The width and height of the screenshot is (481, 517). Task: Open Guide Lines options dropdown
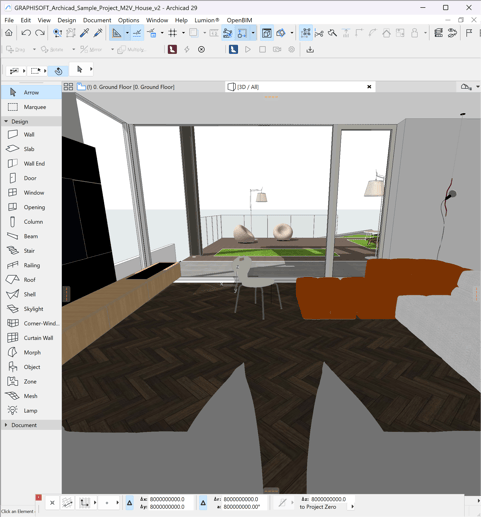pos(127,33)
